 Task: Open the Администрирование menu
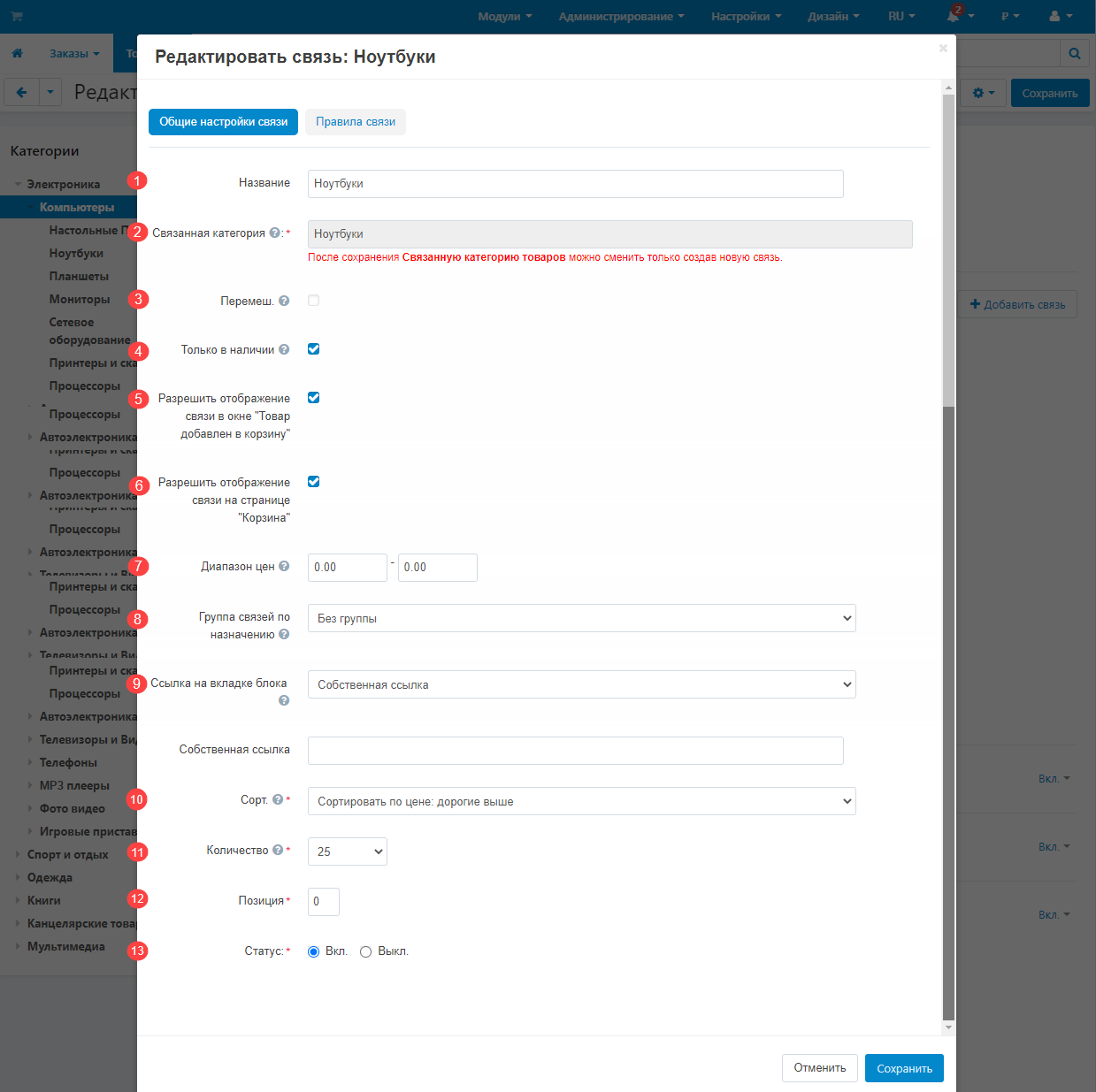click(621, 16)
